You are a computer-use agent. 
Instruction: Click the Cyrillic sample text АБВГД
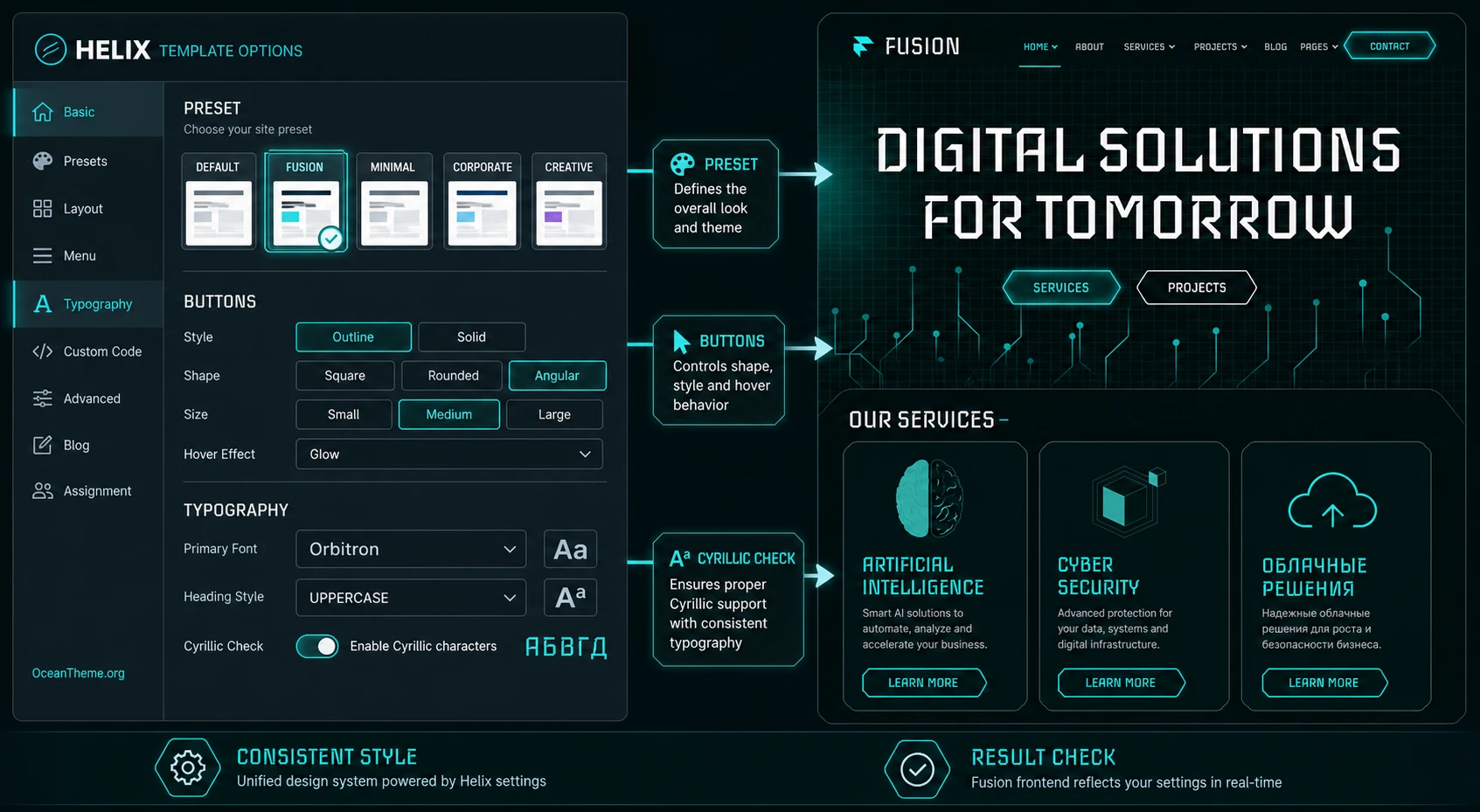coord(566,647)
